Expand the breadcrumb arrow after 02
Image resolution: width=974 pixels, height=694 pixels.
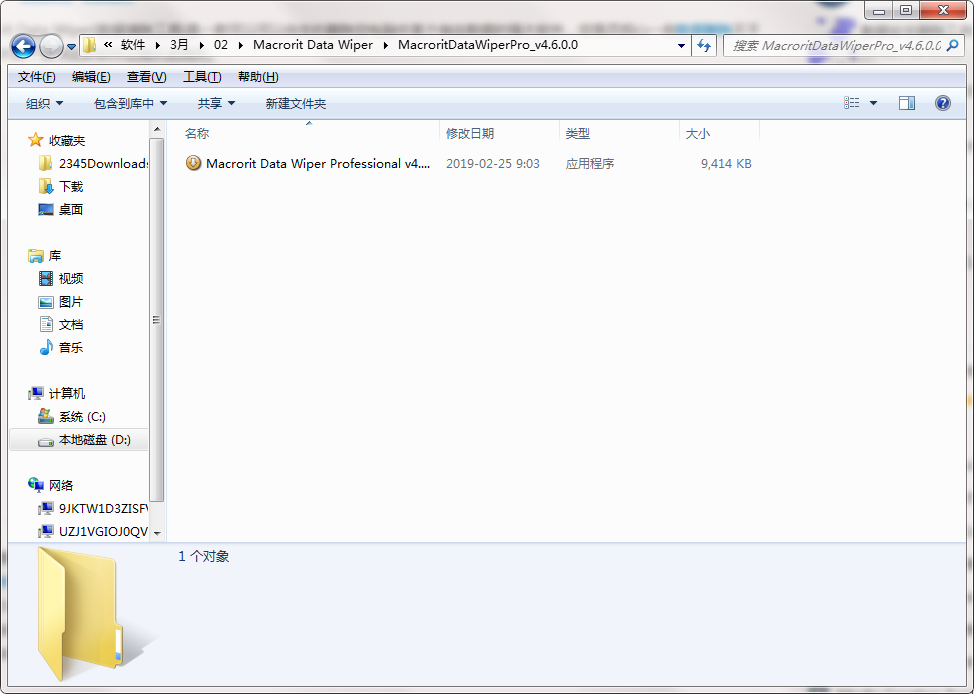[x=240, y=45]
